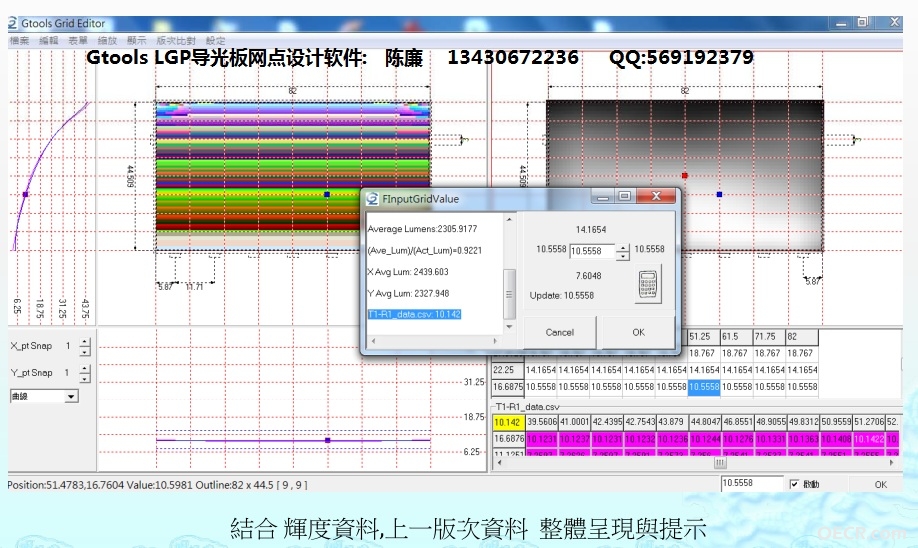918x548 pixels.
Task: Open the calculator icon in FInputGridValue dialog
Action: [x=648, y=285]
